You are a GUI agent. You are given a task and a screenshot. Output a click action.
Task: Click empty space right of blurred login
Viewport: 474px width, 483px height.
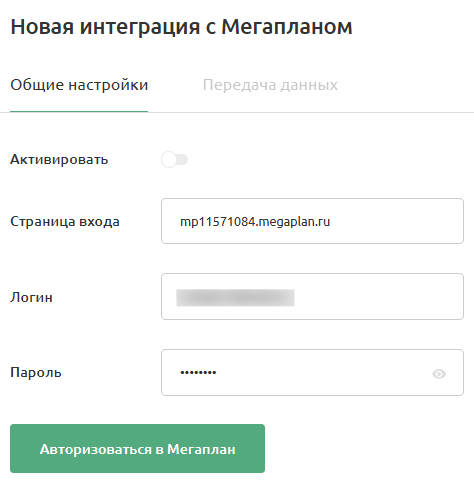(x=377, y=297)
